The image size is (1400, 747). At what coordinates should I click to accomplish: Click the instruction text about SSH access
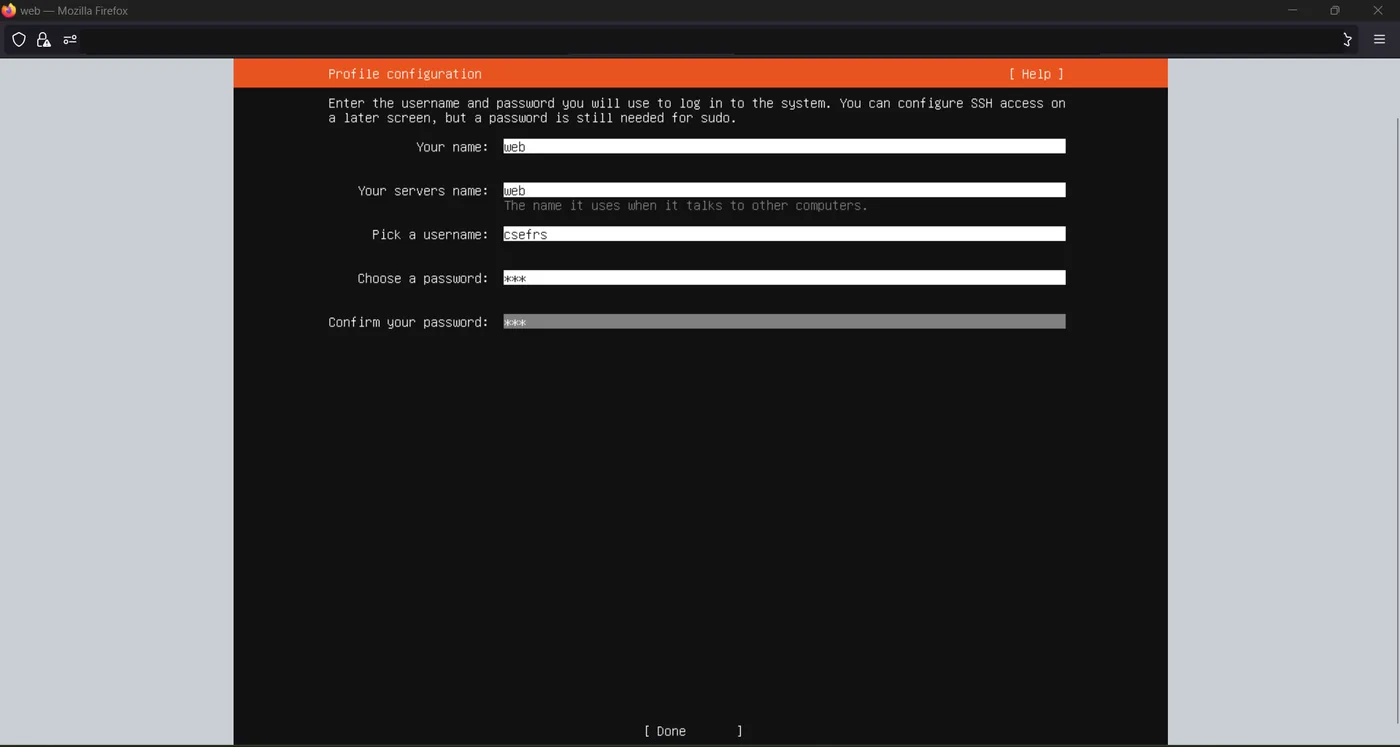[x=697, y=111]
